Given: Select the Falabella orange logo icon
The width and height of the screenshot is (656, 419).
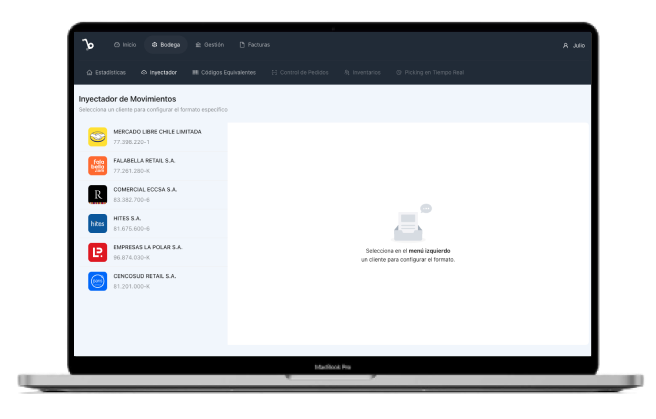Looking at the screenshot, I should coord(97,166).
